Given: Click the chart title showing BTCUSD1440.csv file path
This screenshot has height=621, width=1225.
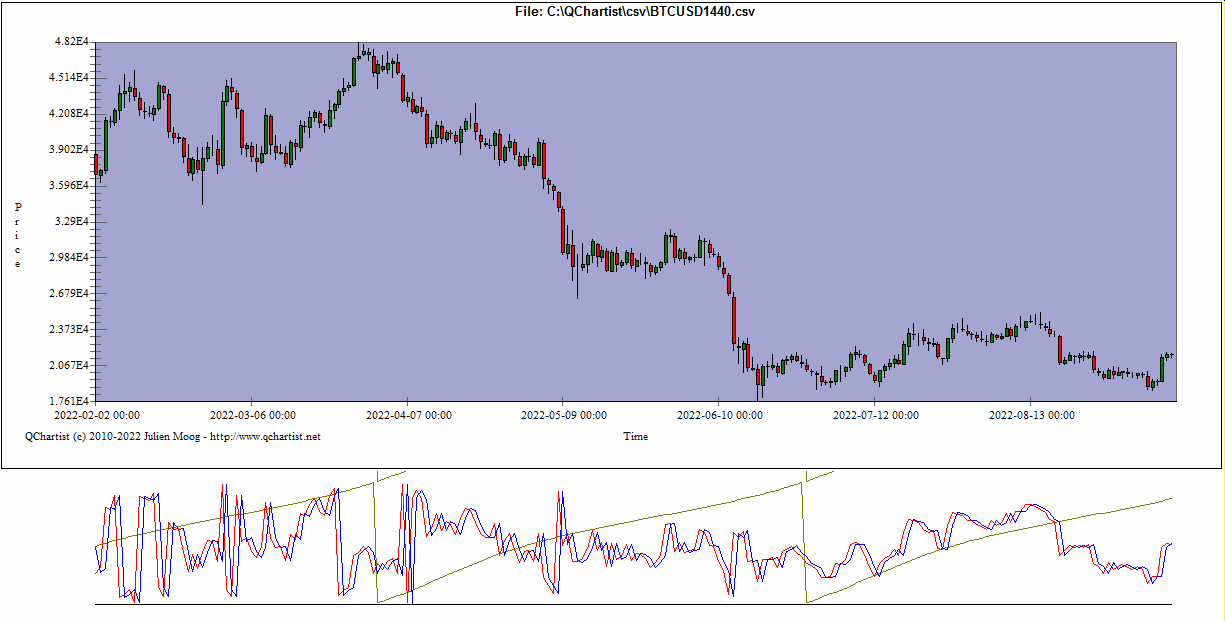Looking at the screenshot, I should (x=635, y=11).
